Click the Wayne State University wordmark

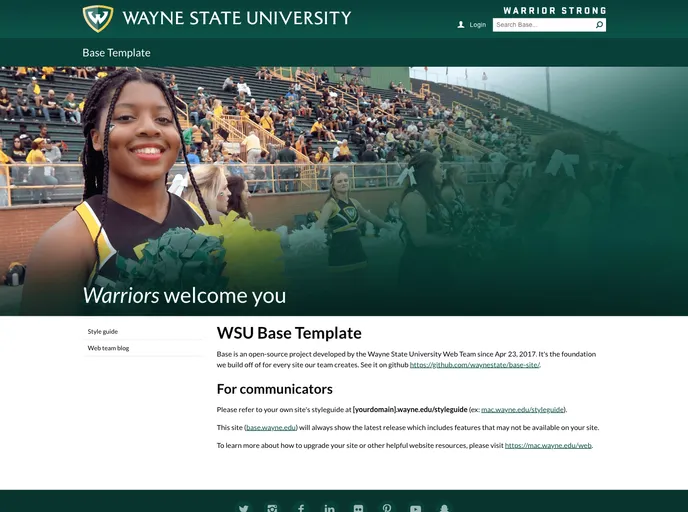pyautogui.click(x=237, y=18)
